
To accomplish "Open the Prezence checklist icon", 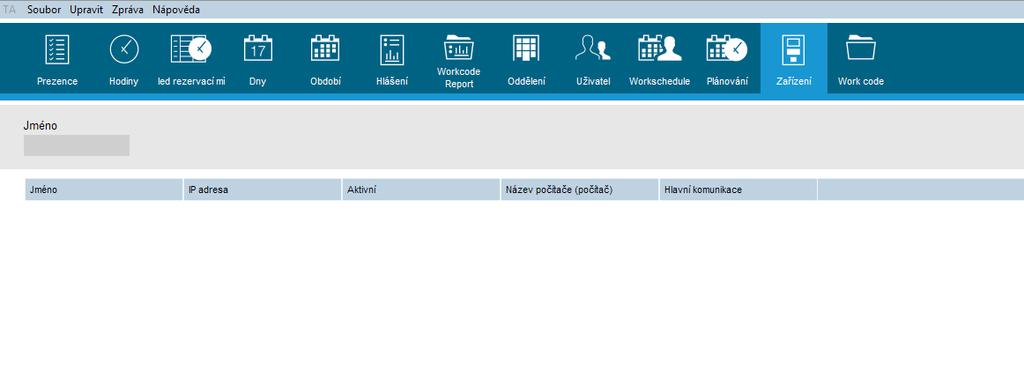I will point(57,50).
